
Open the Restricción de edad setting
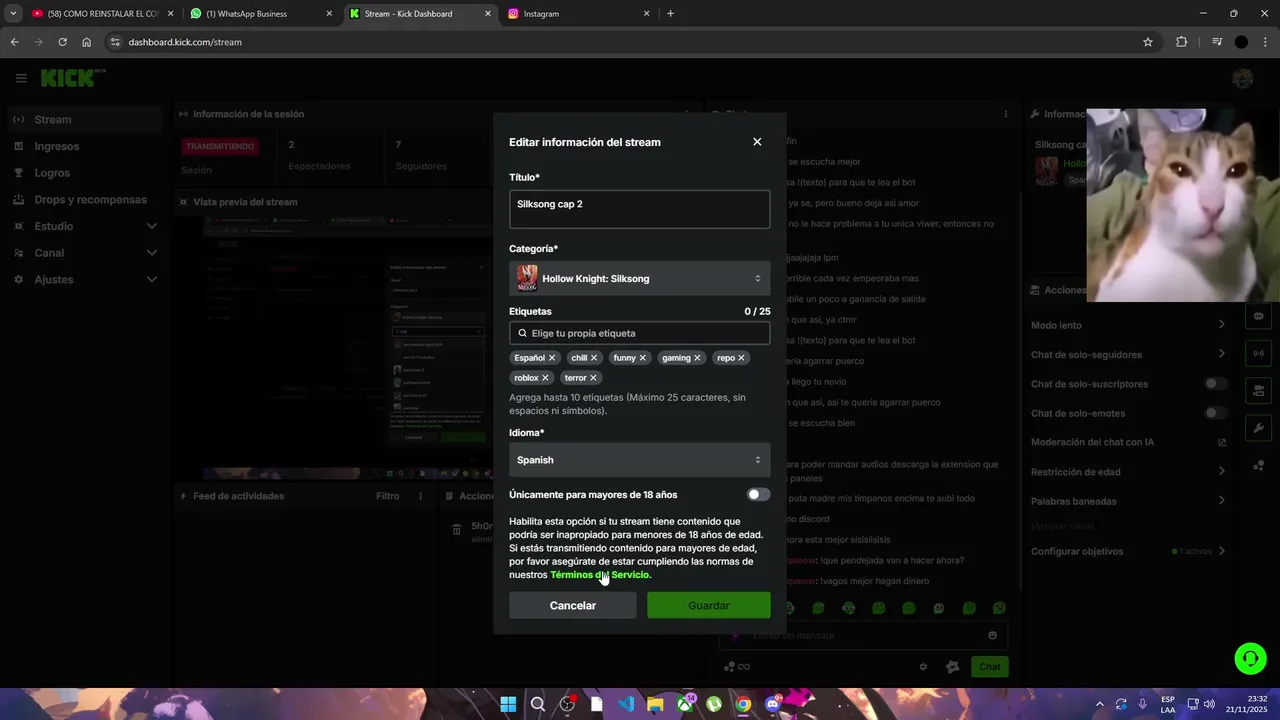pyautogui.click(x=1128, y=471)
